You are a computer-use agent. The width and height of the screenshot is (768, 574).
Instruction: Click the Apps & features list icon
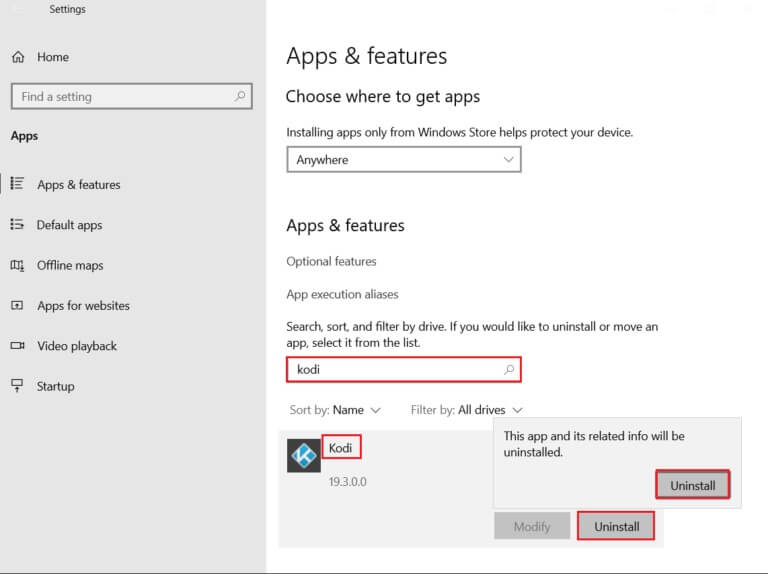tap(17, 184)
